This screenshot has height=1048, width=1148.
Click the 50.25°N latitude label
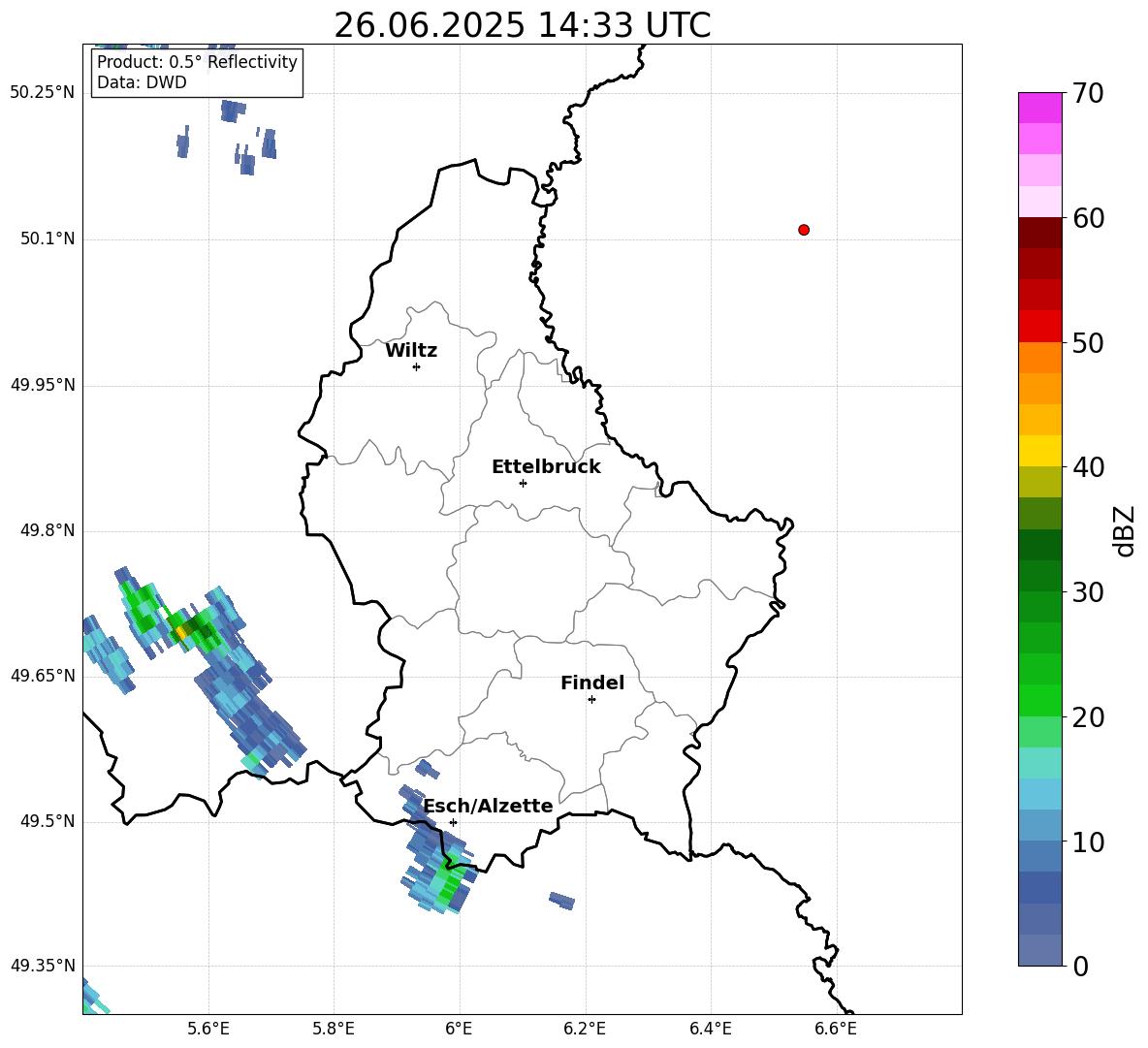pyautogui.click(x=43, y=93)
